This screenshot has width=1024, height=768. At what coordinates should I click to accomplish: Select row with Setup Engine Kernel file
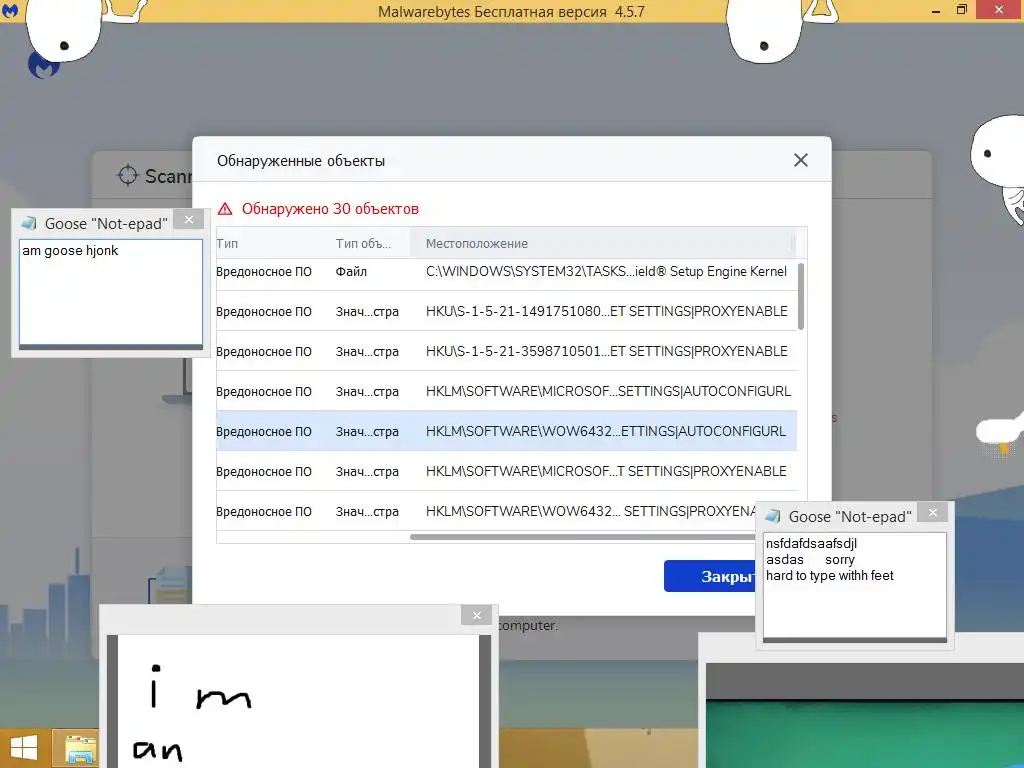point(506,272)
